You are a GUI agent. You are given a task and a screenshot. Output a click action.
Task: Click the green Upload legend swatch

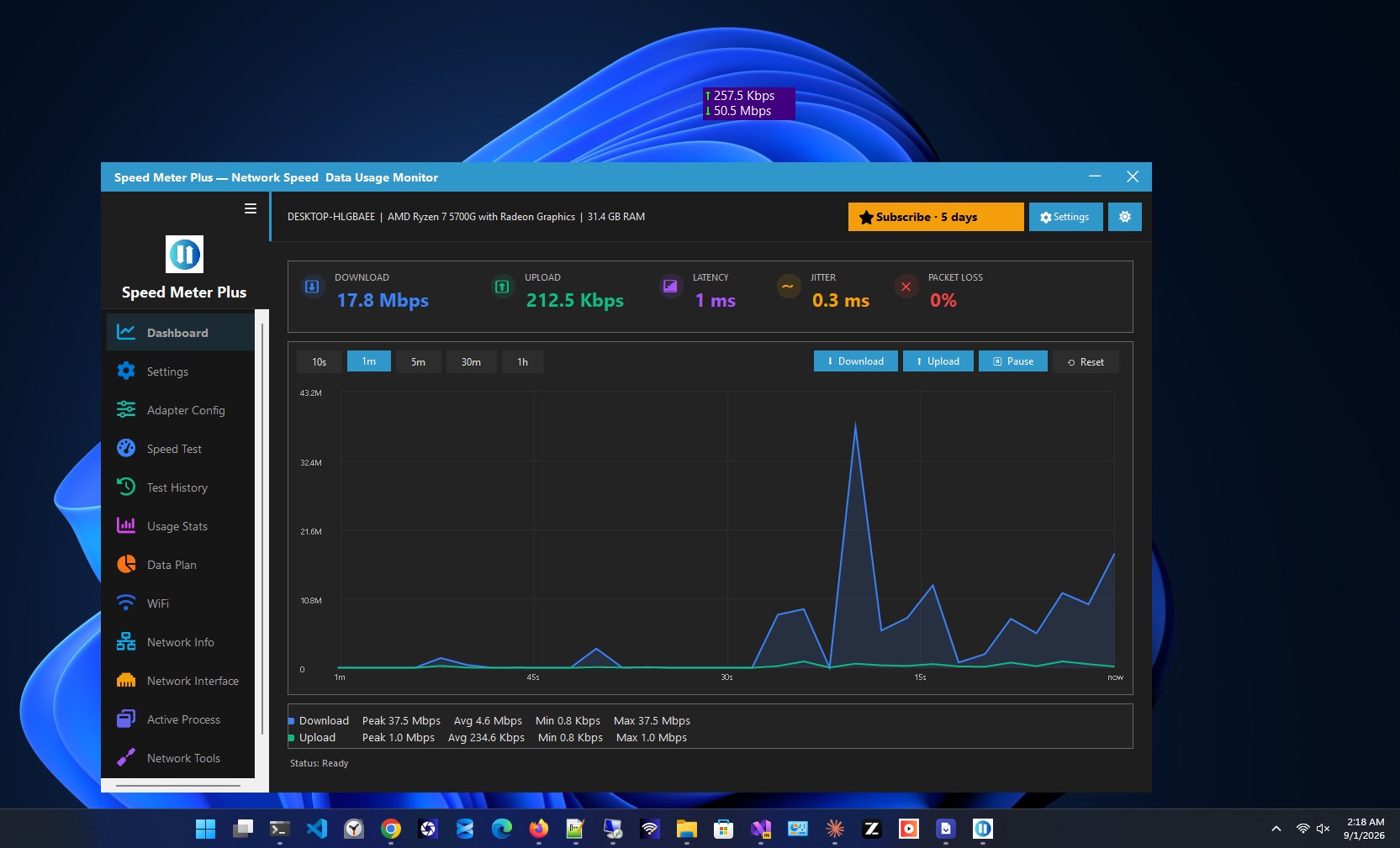(291, 738)
